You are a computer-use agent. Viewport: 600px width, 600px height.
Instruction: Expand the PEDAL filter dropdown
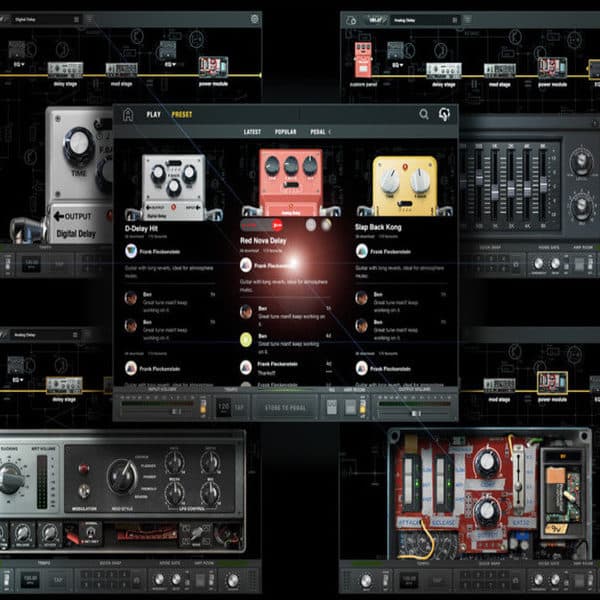click(x=320, y=132)
